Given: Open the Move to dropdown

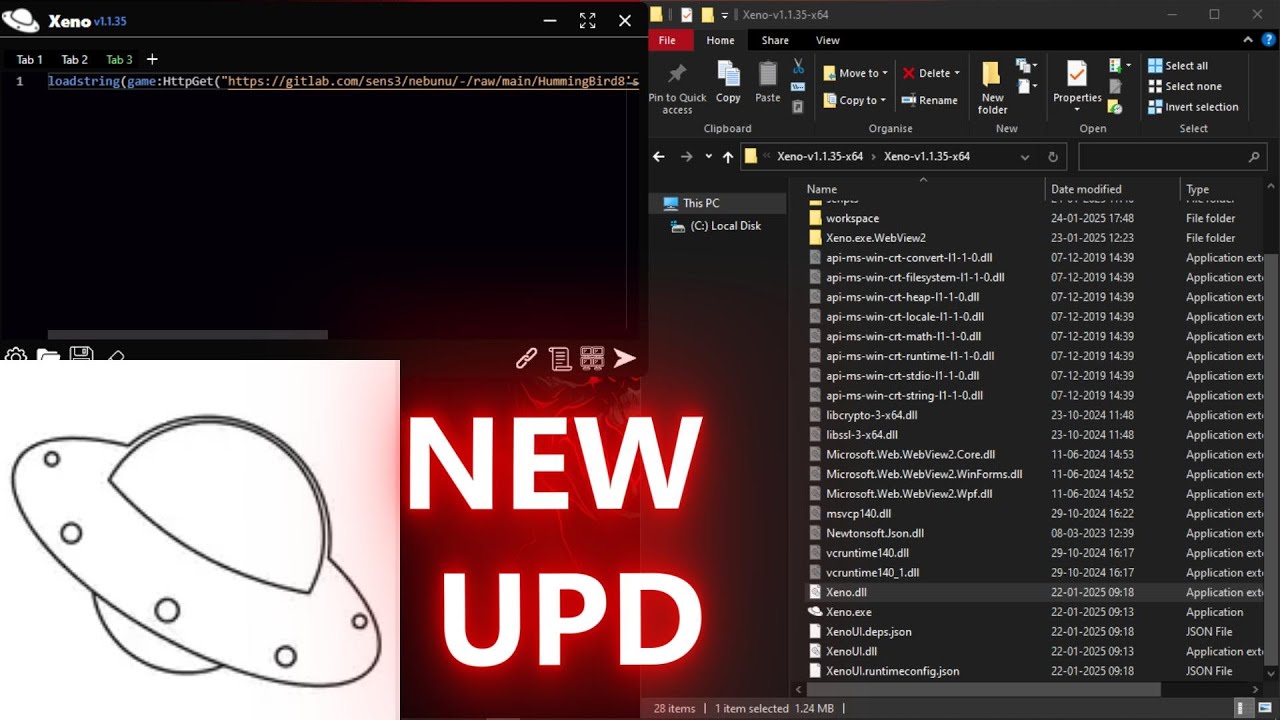Looking at the screenshot, I should point(855,73).
